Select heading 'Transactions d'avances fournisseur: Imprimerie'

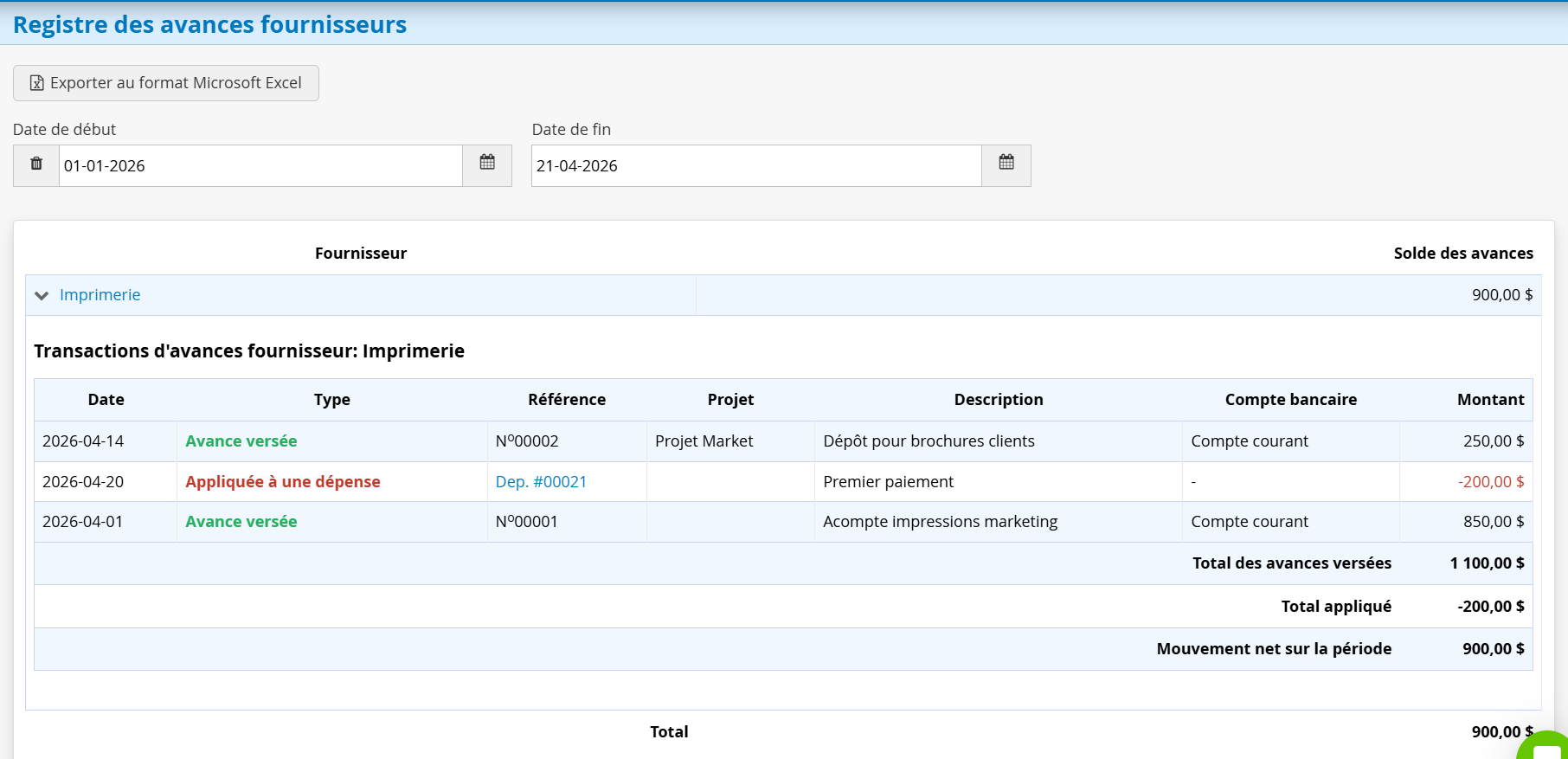(249, 351)
